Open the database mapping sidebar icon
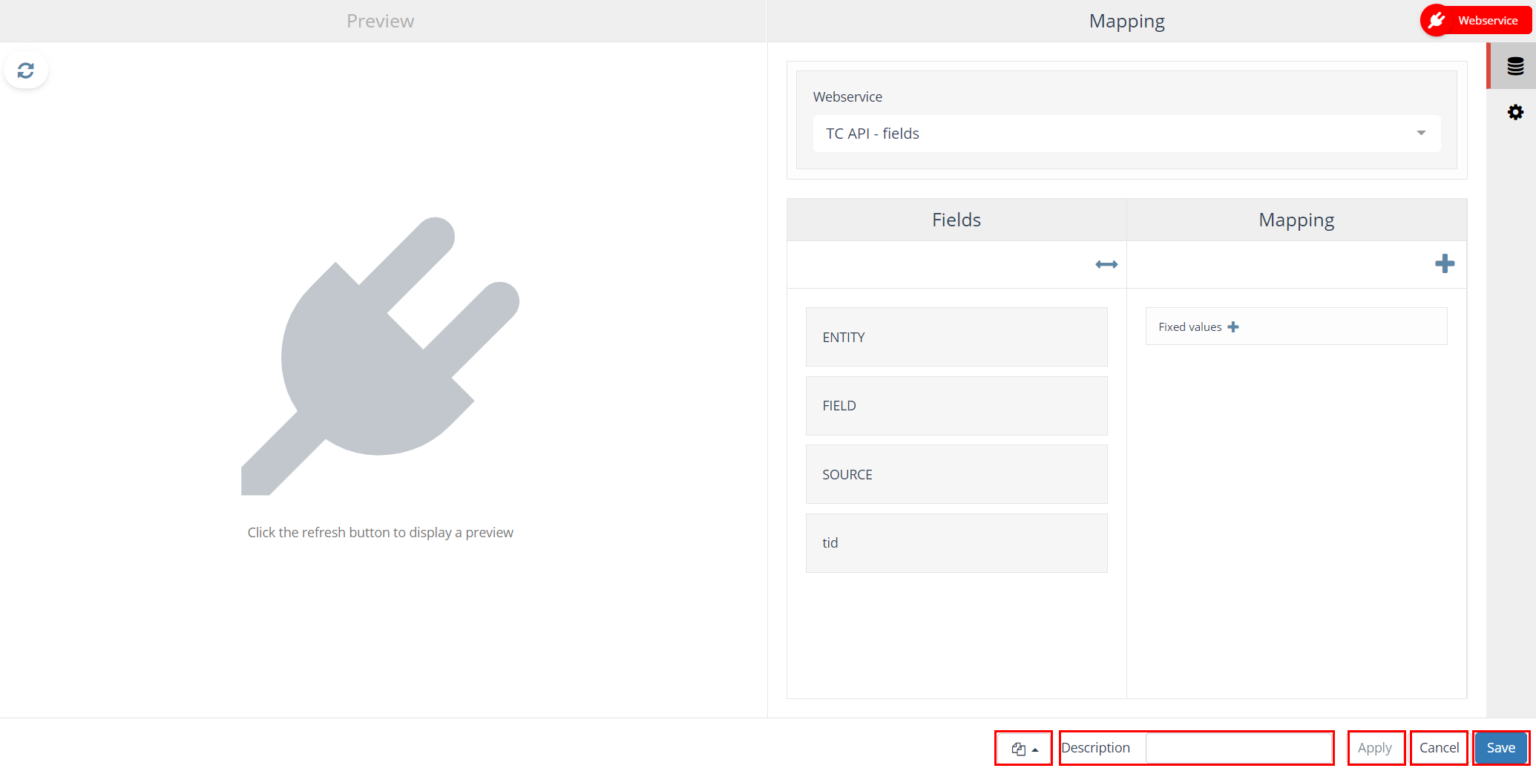This screenshot has width=1536, height=771. click(1515, 67)
